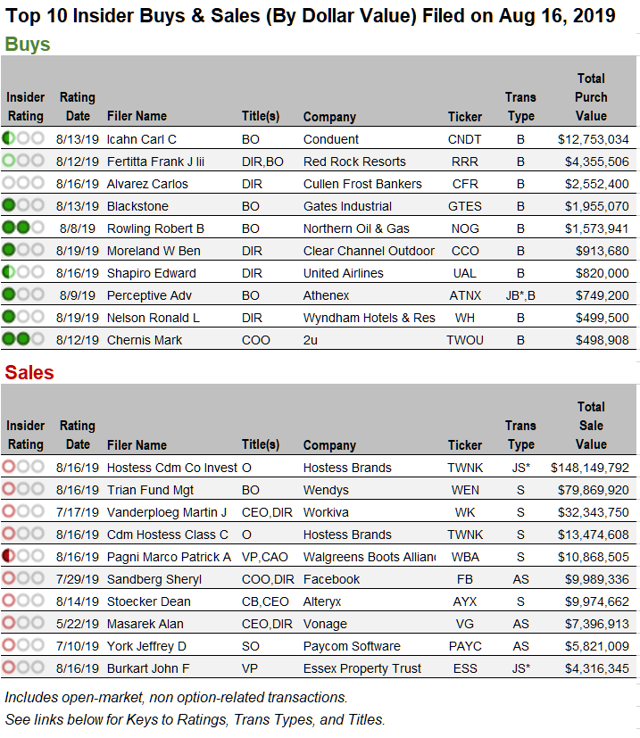Click the rating icon for Sandberg Sheryl
Screen dimensions: 640x738
pos(23,579)
